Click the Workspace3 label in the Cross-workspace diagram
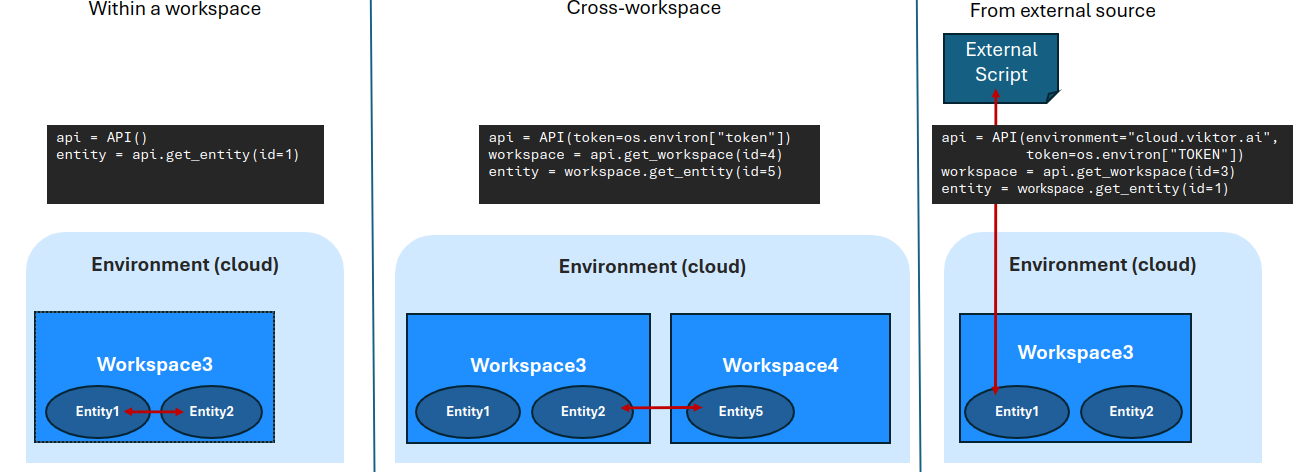Screen dimensions: 1299x472 pos(528,365)
